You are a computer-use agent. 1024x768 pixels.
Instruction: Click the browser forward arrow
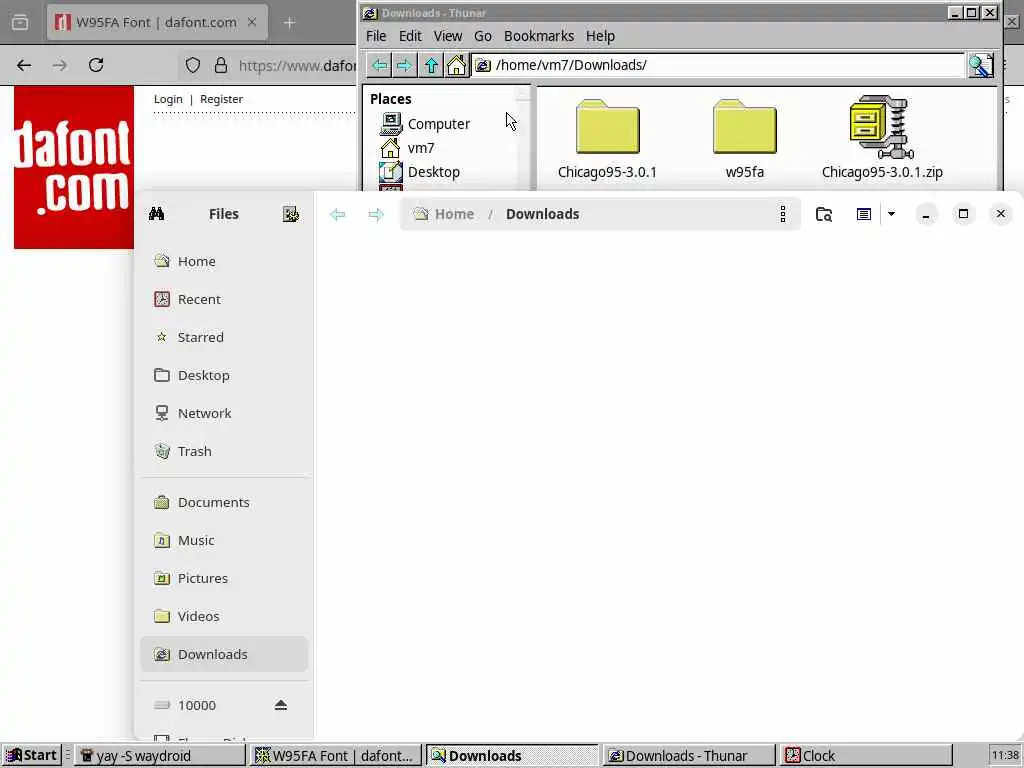(x=60, y=65)
